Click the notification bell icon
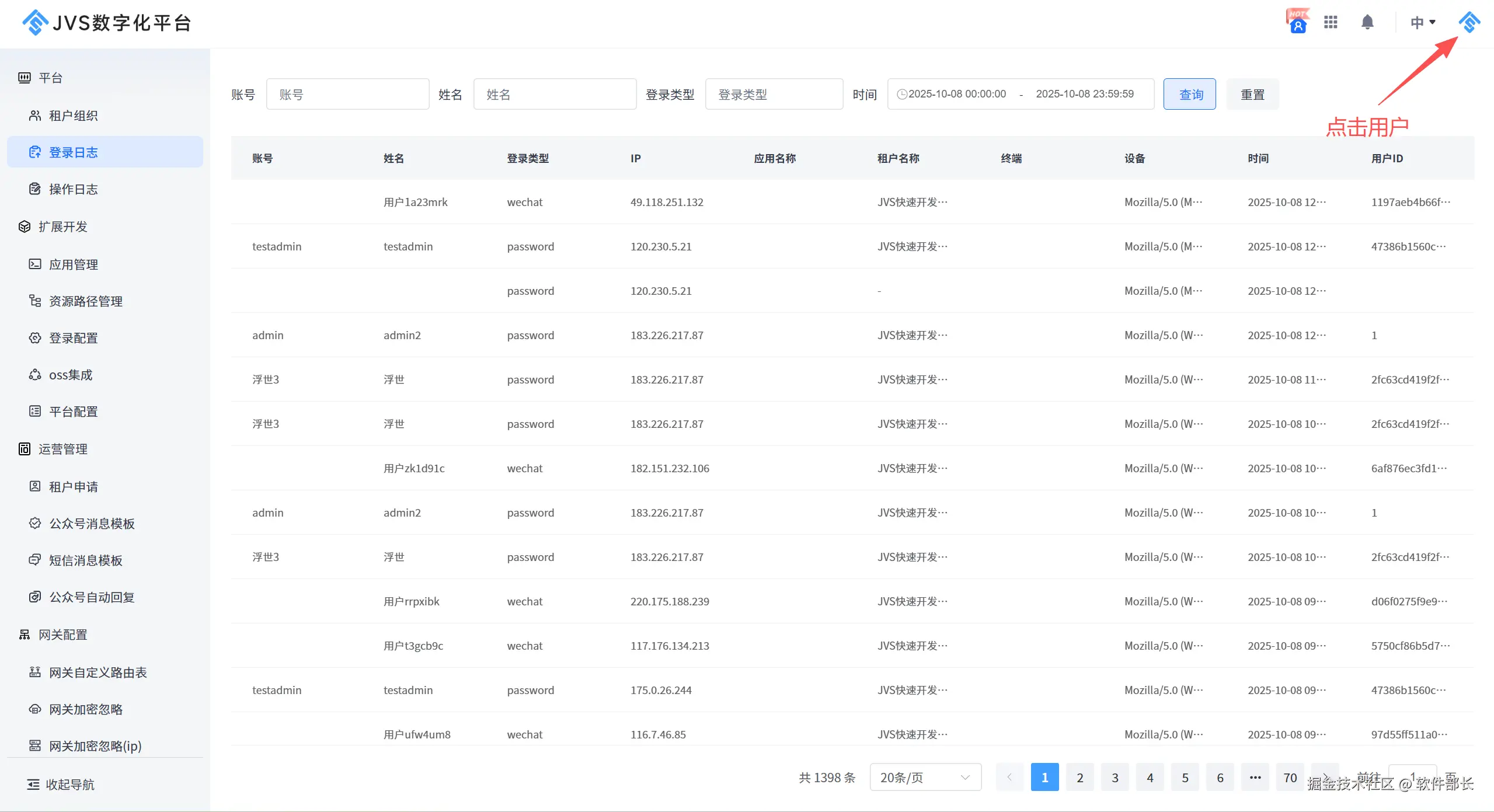The image size is (1494, 812). coord(1367,23)
